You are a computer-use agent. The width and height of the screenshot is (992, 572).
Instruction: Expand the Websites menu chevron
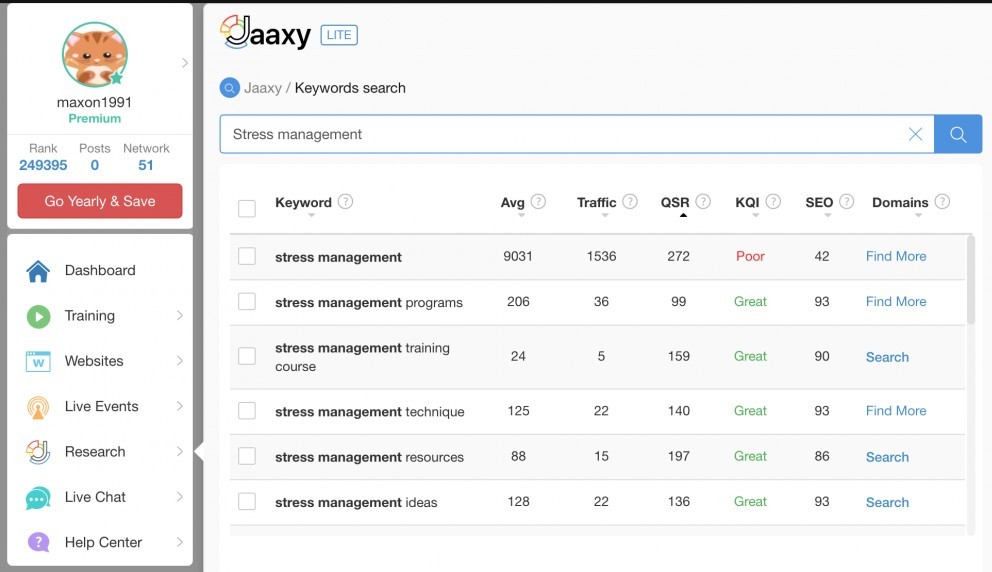click(x=180, y=361)
